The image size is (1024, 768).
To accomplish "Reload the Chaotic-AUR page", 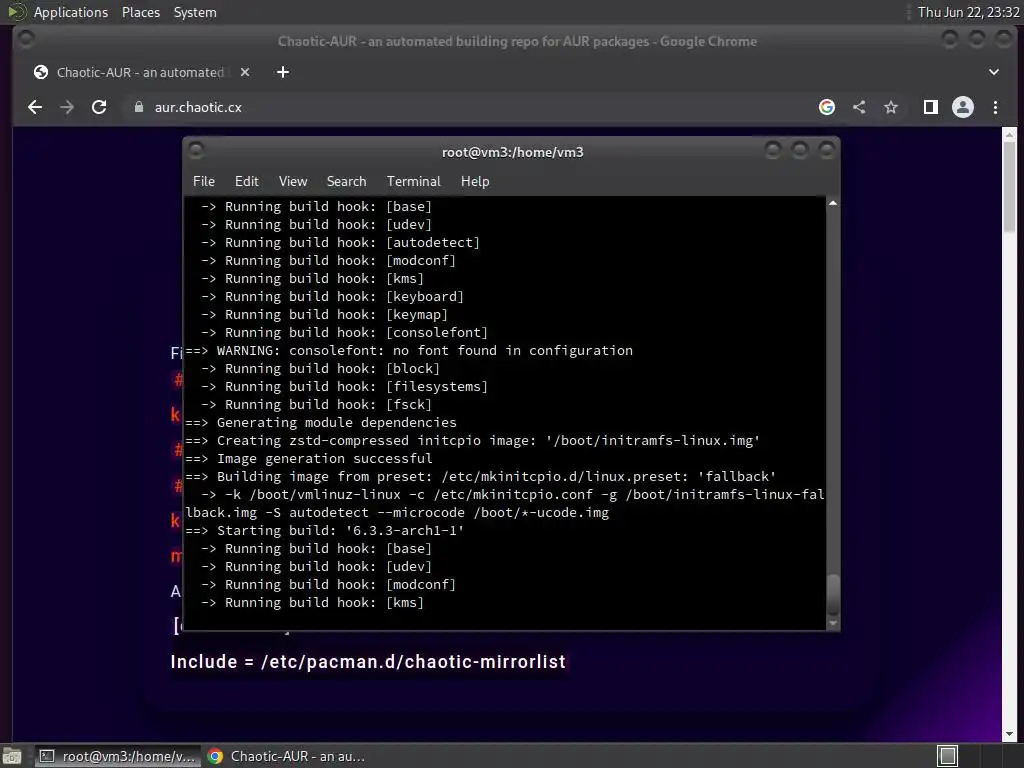I will click(x=99, y=107).
